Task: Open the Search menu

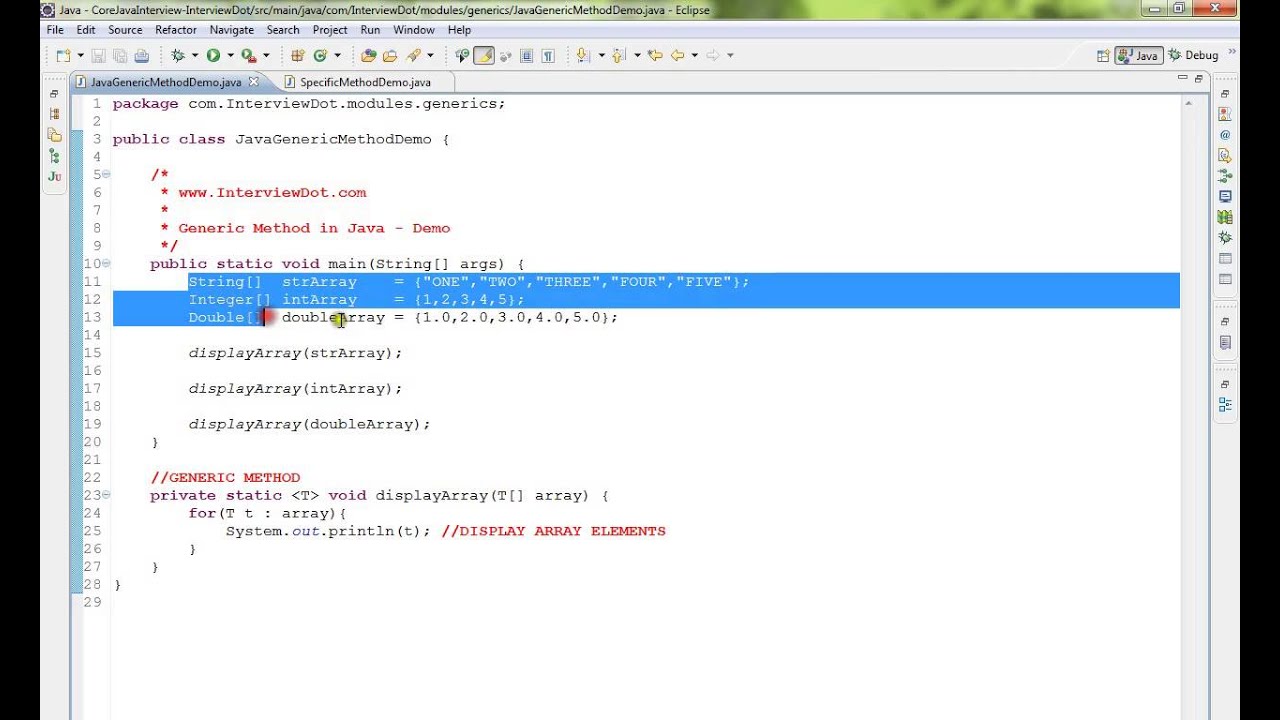Action: pyautogui.click(x=283, y=30)
